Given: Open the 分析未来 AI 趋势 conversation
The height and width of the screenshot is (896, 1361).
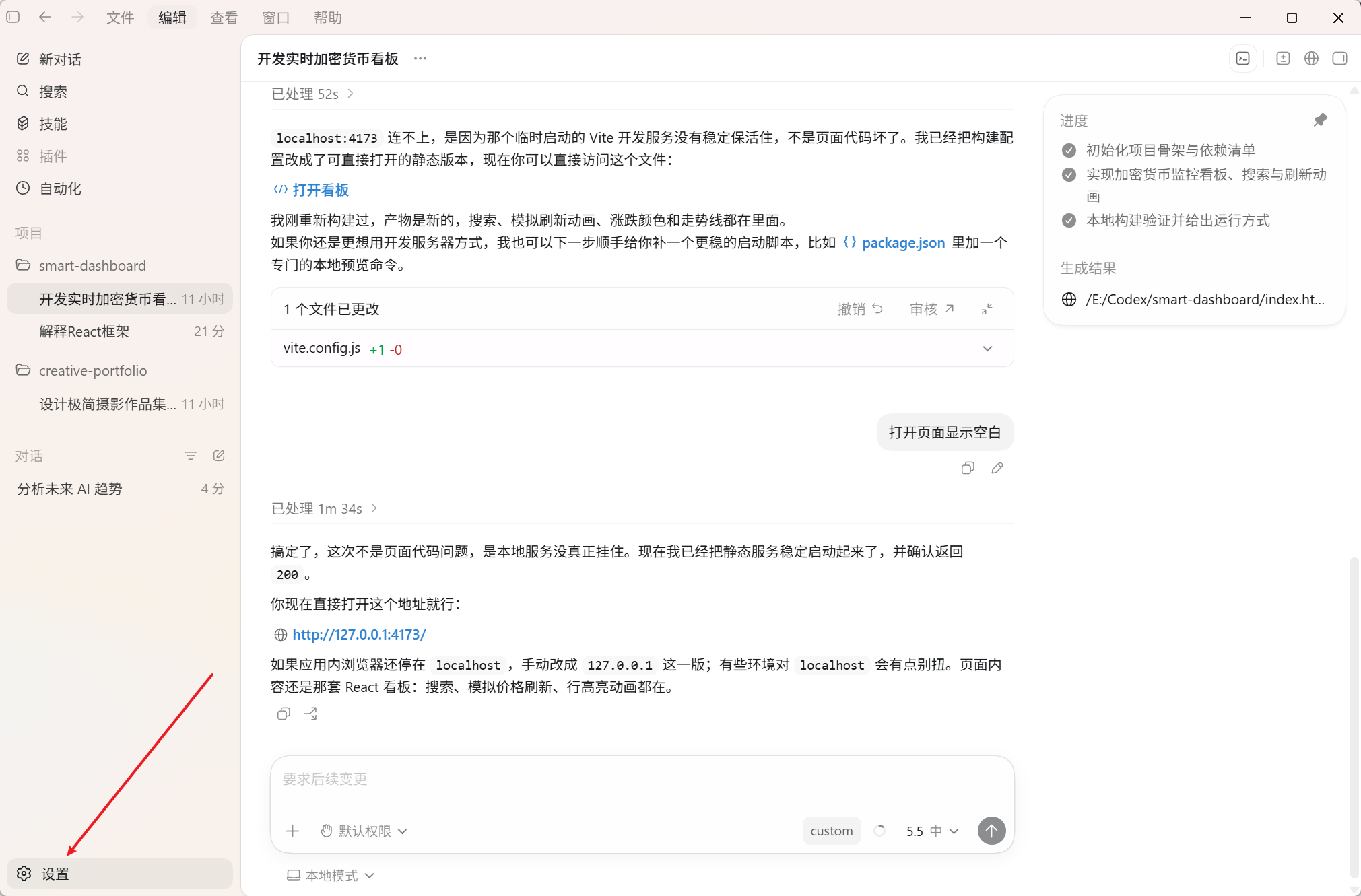Looking at the screenshot, I should 120,489.
